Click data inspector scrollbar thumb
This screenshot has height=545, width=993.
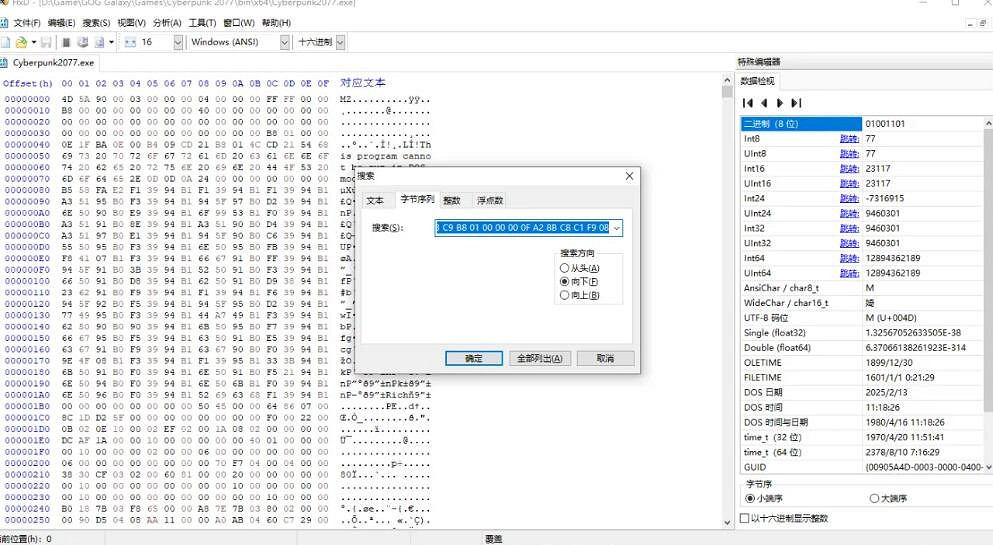(x=988, y=270)
